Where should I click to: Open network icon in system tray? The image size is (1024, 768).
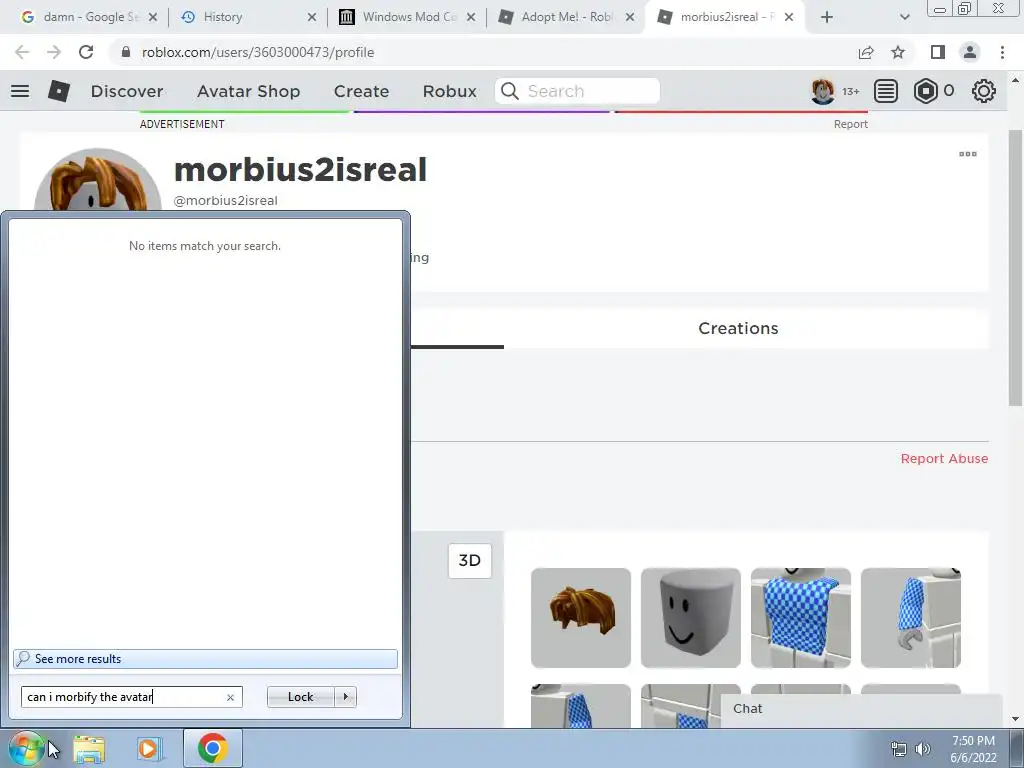[x=899, y=749]
